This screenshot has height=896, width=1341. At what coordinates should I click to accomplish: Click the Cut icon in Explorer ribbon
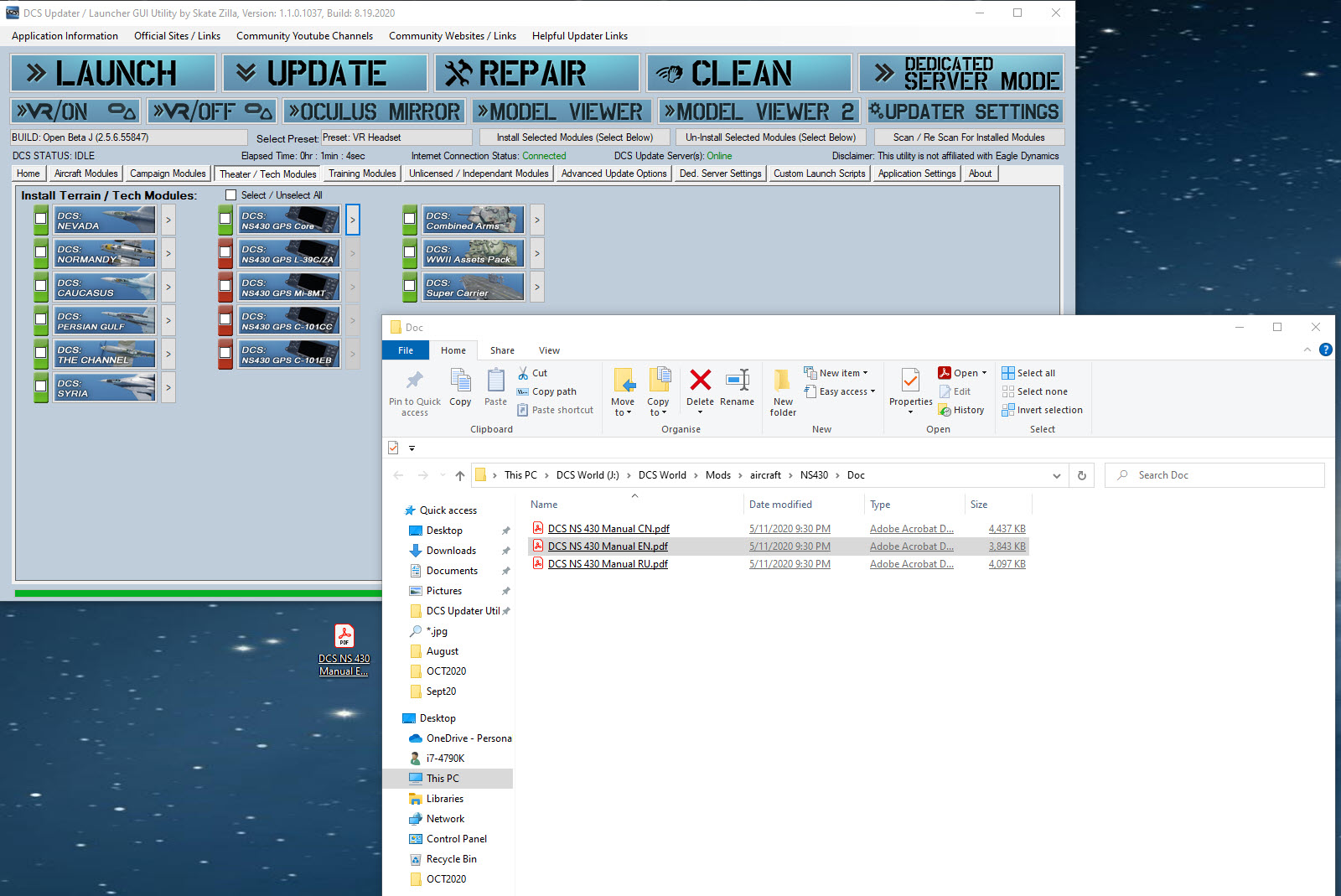click(x=523, y=373)
